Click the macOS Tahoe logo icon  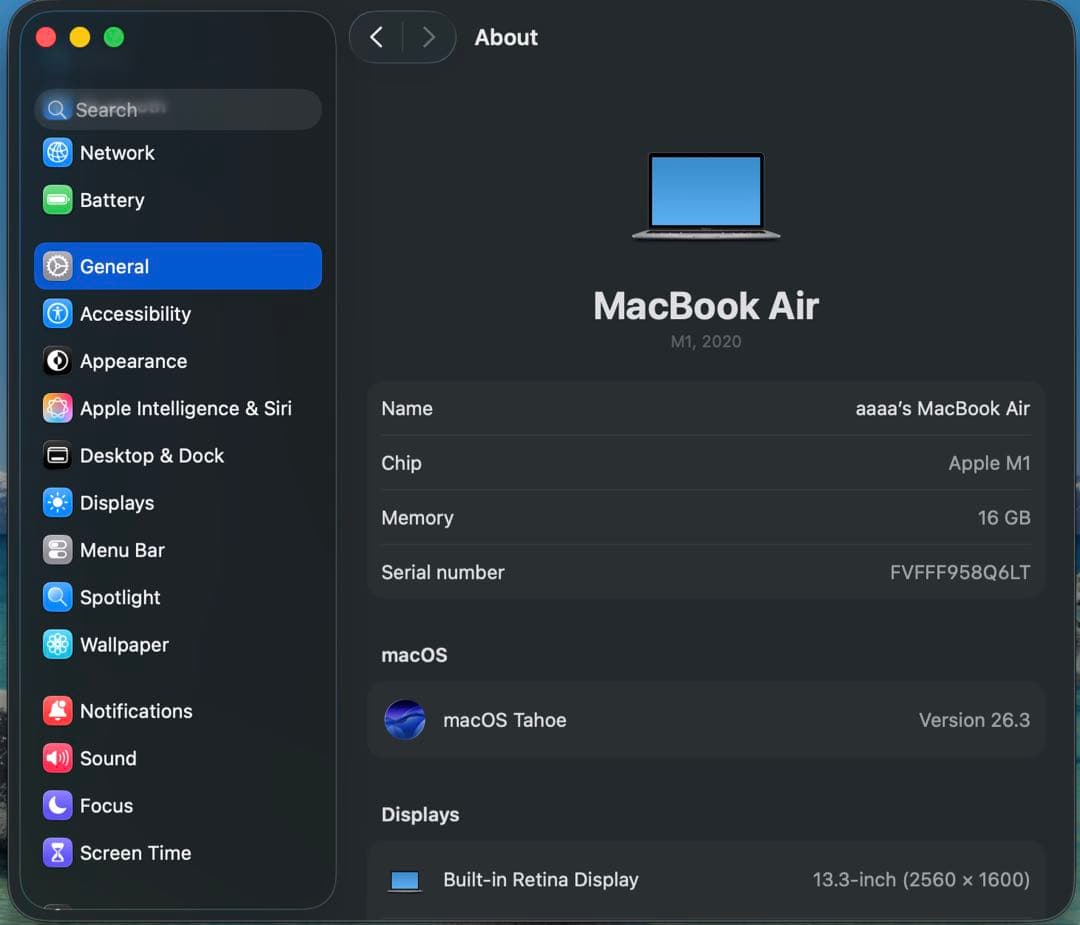click(404, 720)
